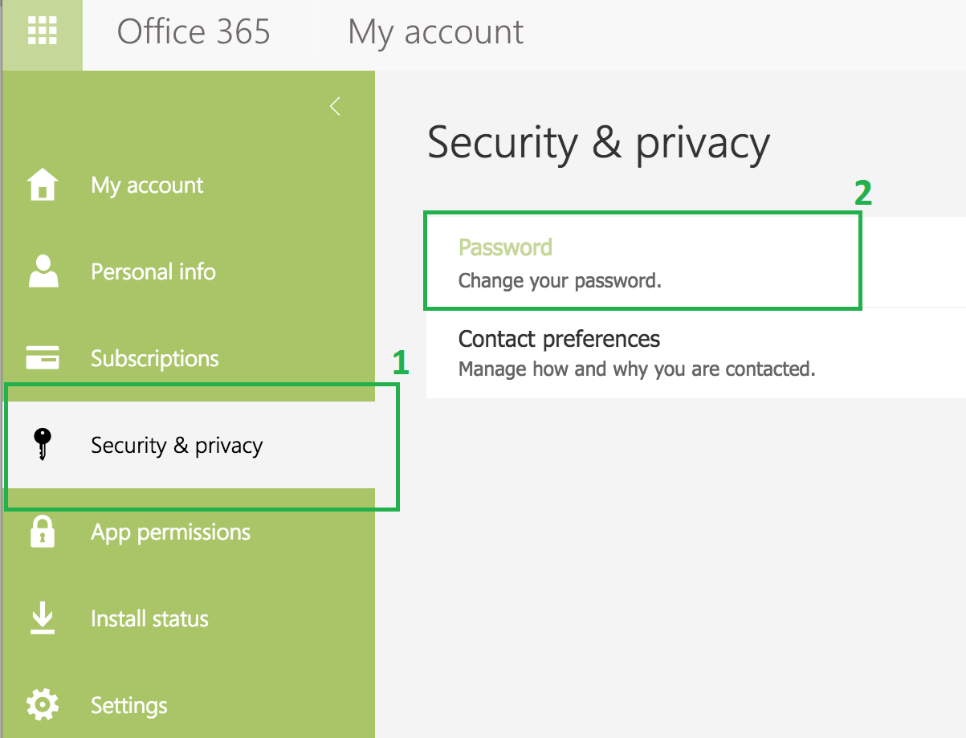966x738 pixels.
Task: Click the credit card Subscriptions icon
Action: point(43,358)
